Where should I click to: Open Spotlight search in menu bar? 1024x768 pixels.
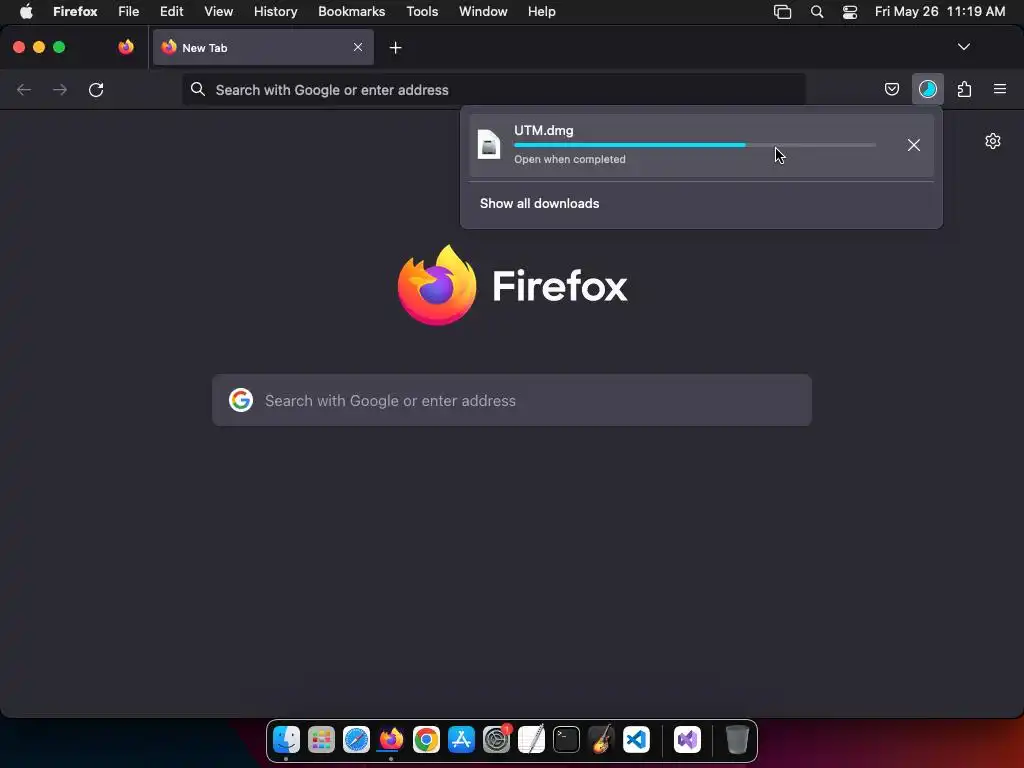816,12
